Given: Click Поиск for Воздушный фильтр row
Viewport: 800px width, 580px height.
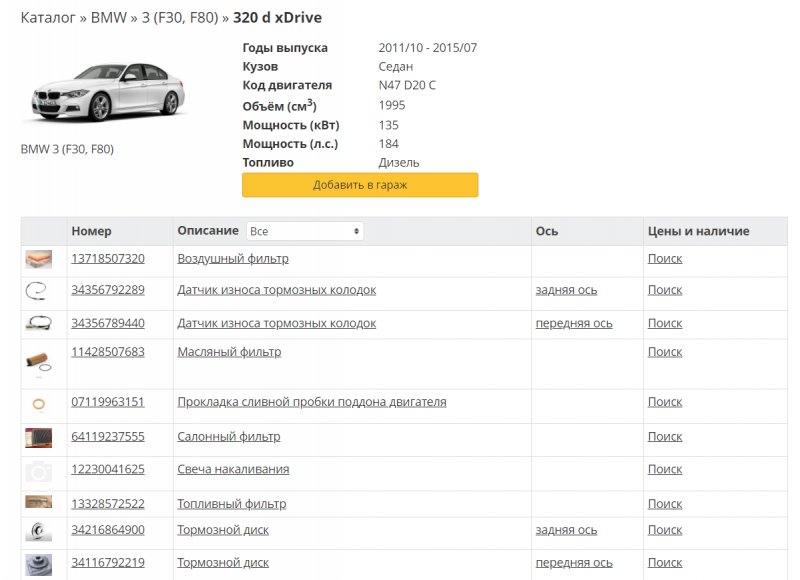Looking at the screenshot, I should click(665, 259).
